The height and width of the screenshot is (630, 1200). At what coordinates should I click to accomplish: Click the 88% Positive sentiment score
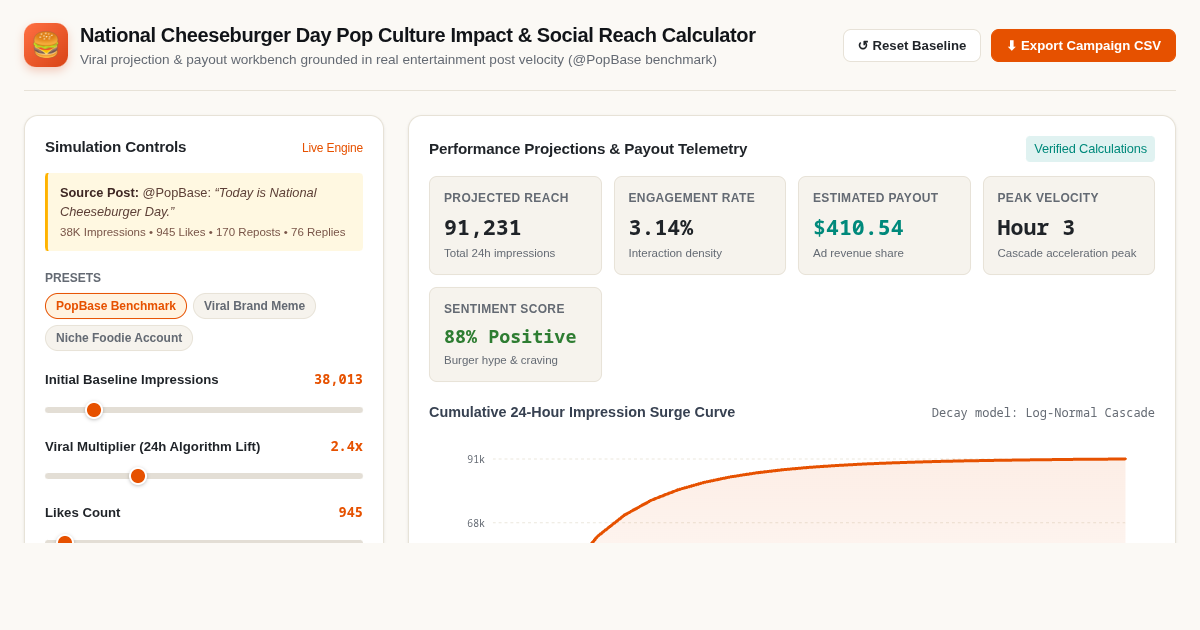click(x=510, y=337)
